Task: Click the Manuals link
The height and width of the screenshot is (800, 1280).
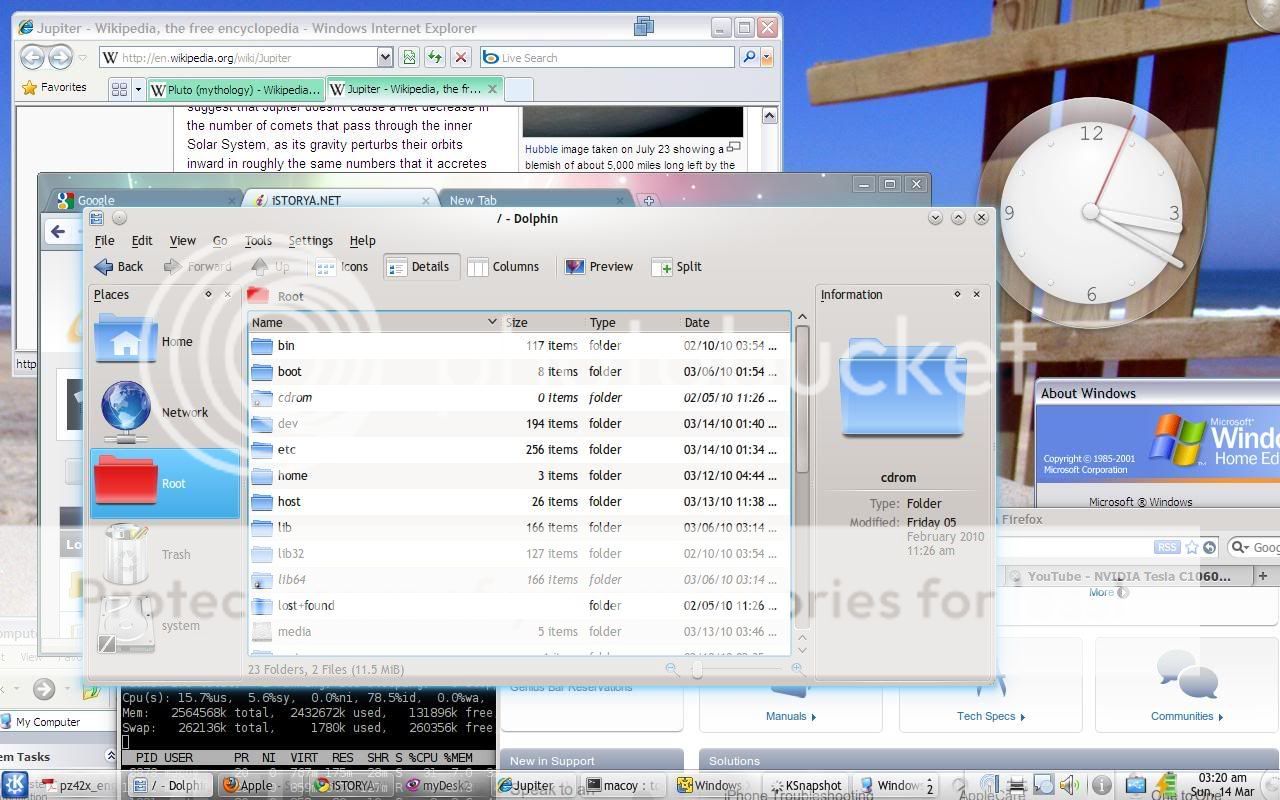Action: (x=786, y=716)
